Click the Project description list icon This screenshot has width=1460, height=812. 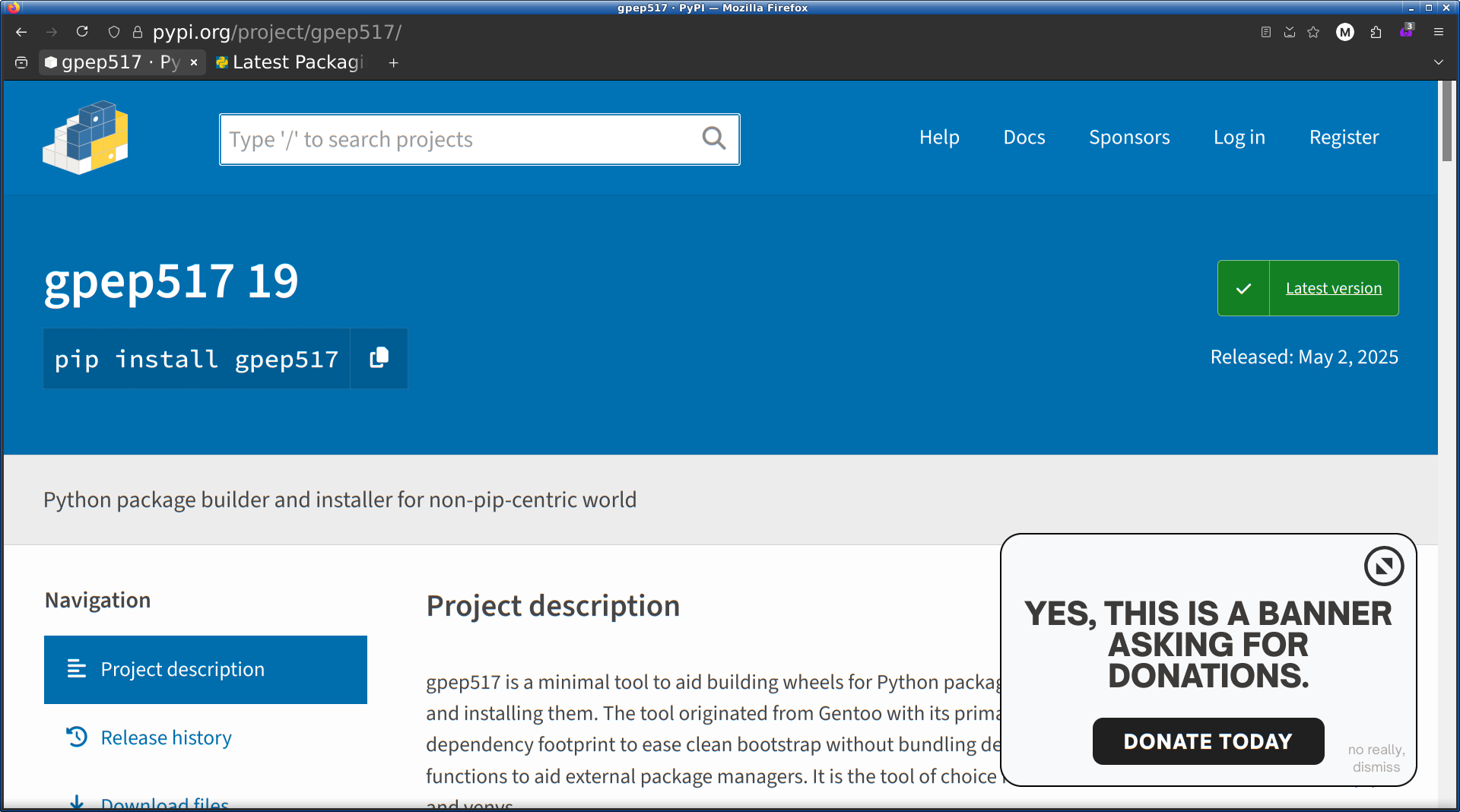coord(77,669)
